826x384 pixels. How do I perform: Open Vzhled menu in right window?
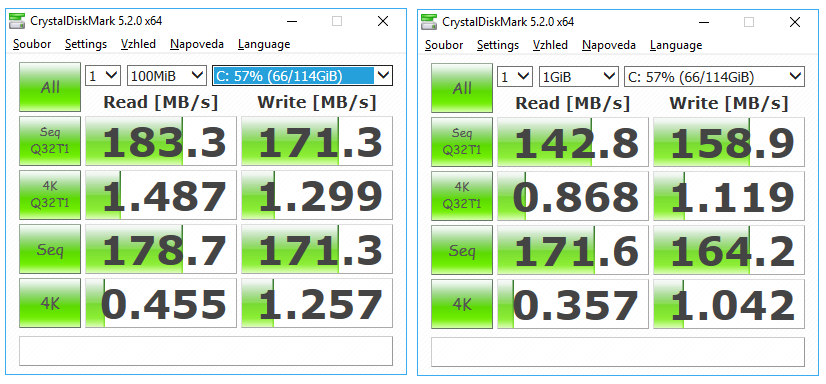pyautogui.click(x=550, y=45)
